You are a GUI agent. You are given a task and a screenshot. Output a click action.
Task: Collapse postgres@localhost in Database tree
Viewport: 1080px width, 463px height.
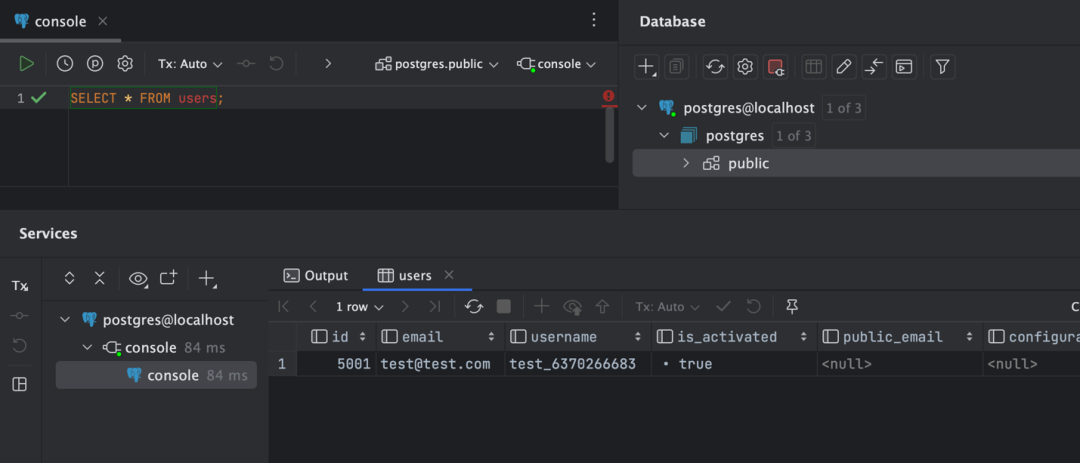pyautogui.click(x=642, y=108)
